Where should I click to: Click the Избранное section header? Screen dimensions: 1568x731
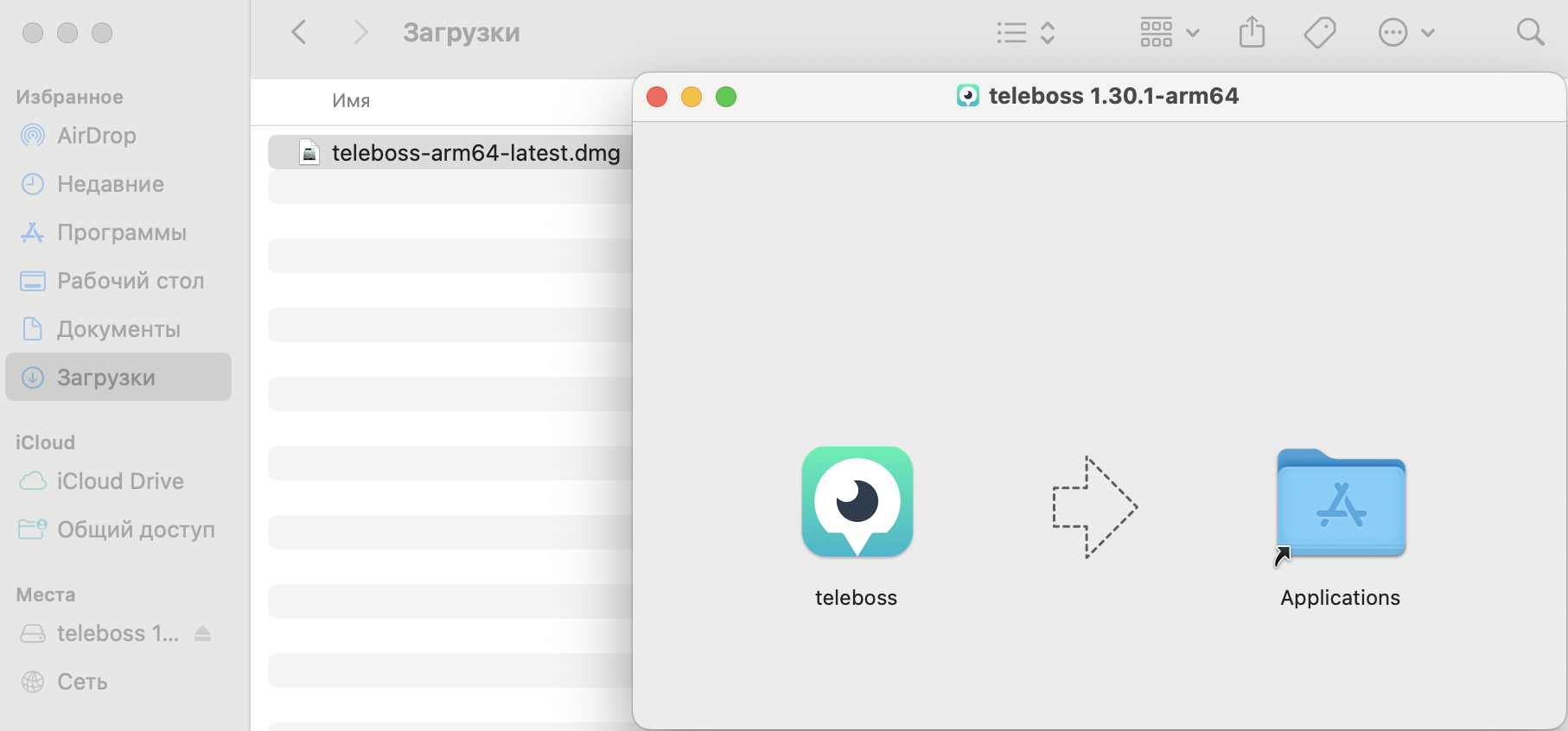pyautogui.click(x=69, y=97)
